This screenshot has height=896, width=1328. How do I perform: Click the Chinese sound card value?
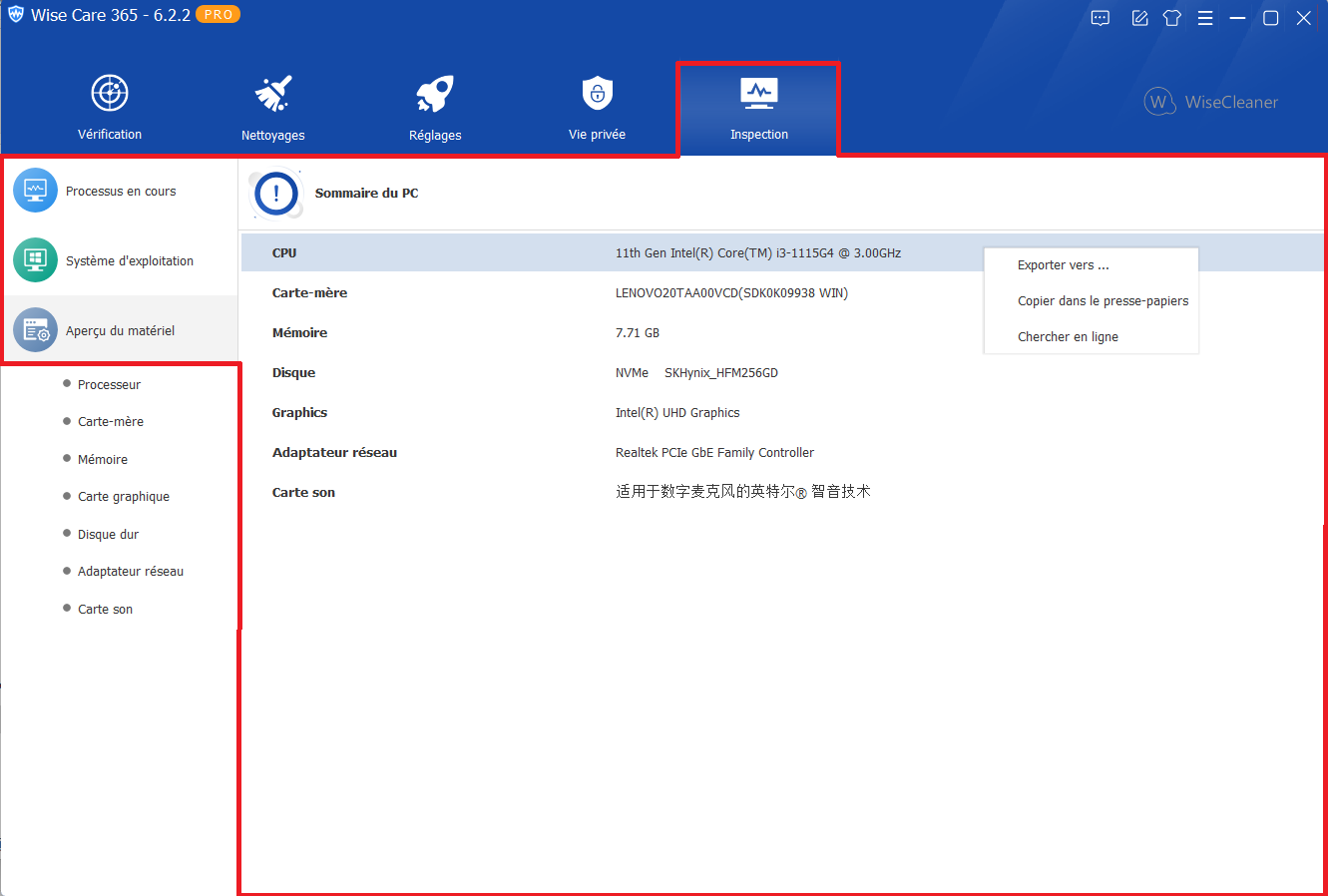[x=743, y=492]
